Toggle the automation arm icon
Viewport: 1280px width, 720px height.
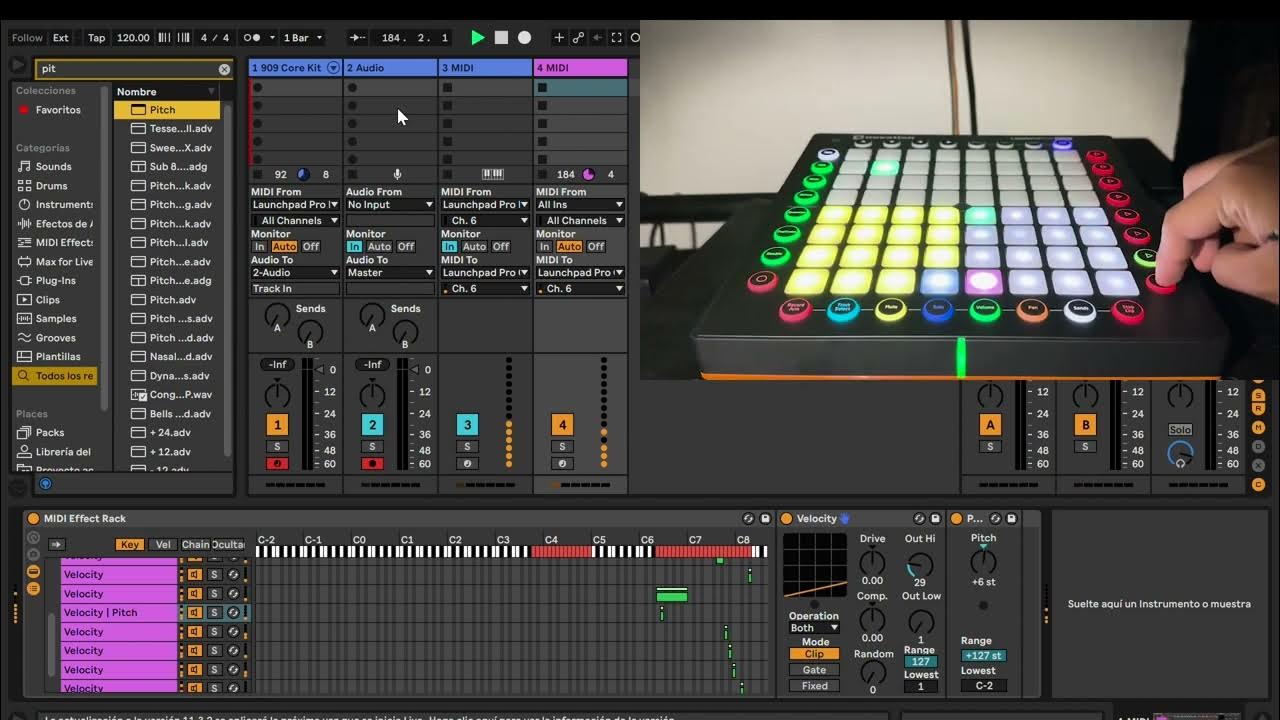click(578, 38)
